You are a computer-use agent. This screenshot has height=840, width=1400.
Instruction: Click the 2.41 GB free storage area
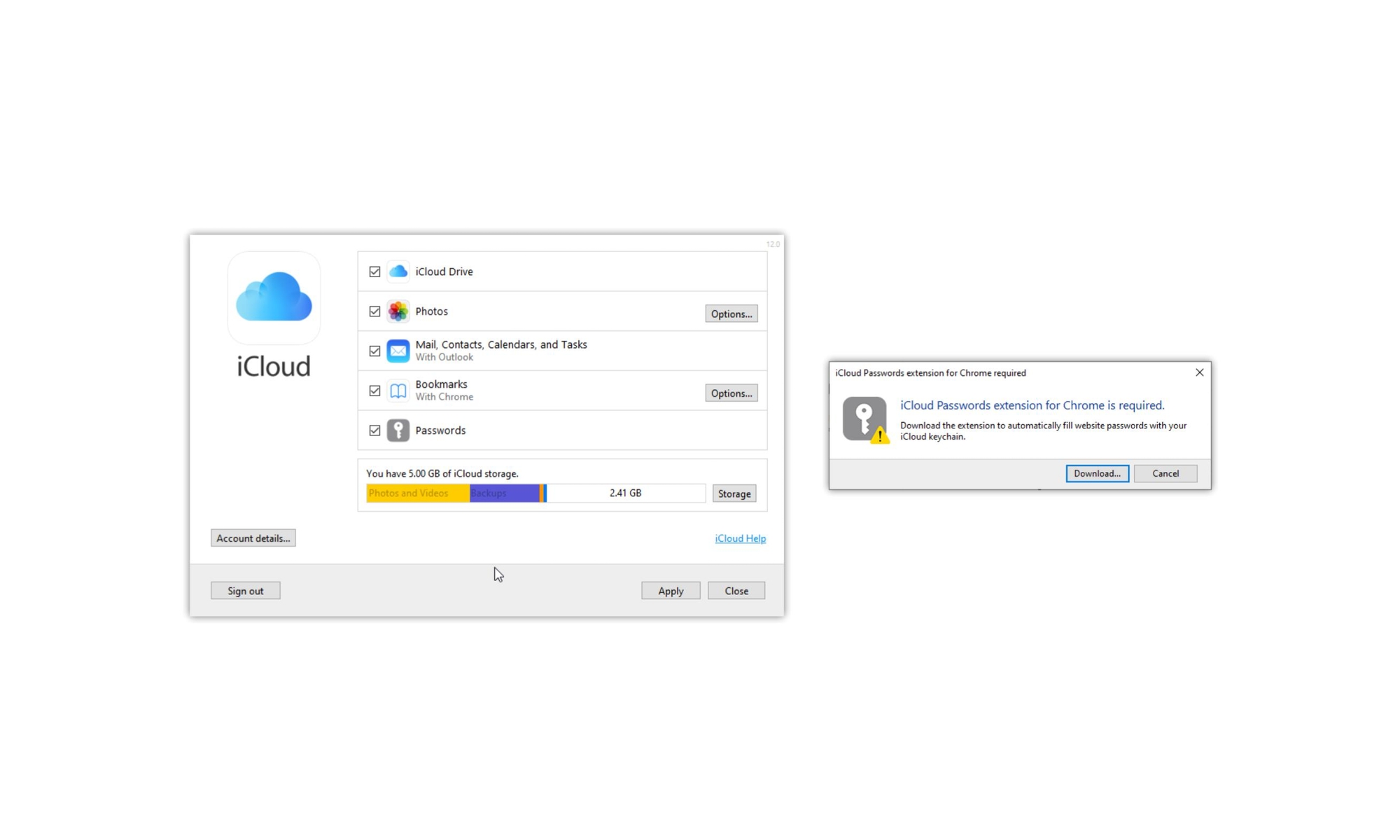pos(626,493)
